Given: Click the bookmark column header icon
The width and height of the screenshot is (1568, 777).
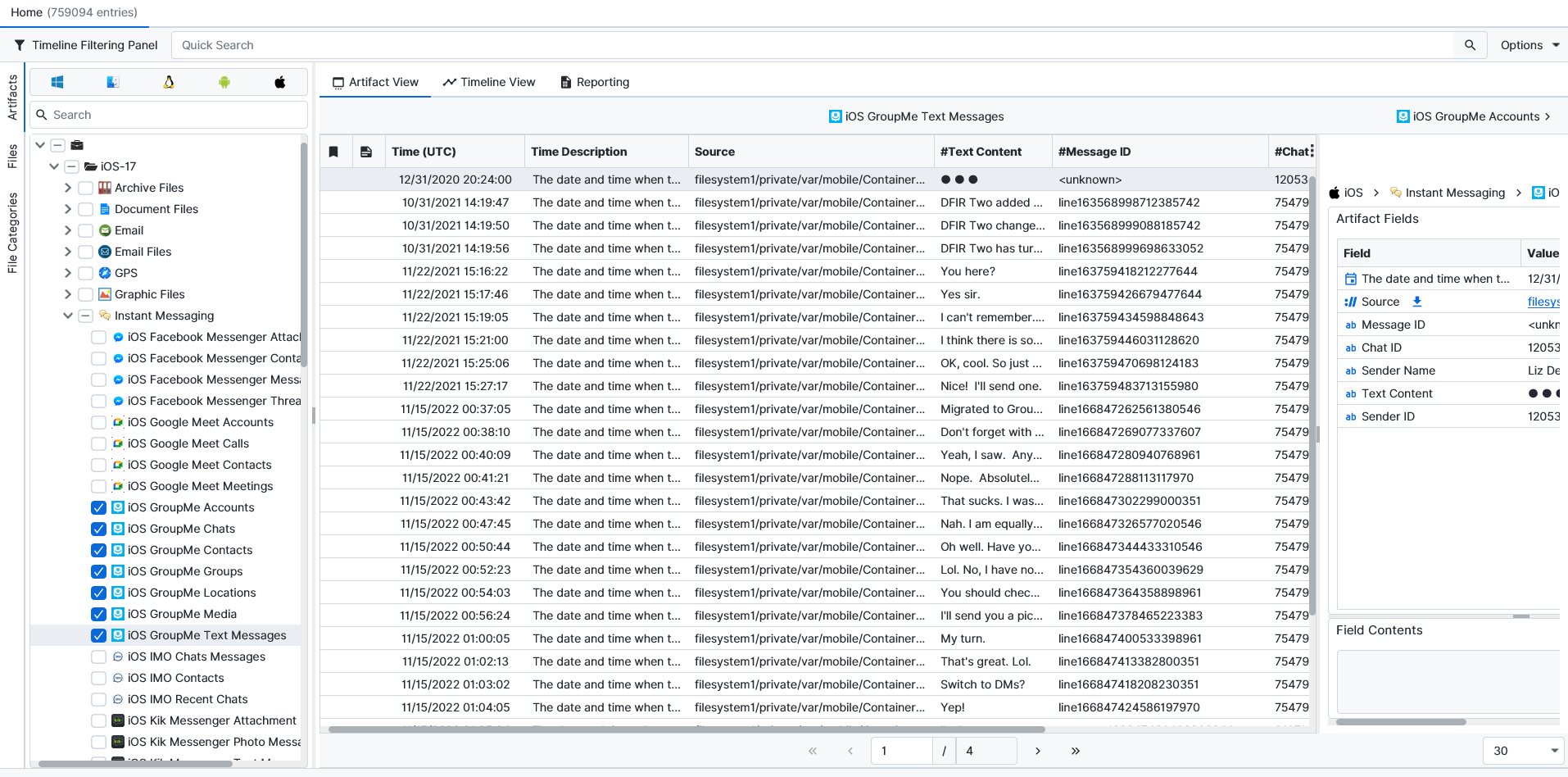Looking at the screenshot, I should [333, 152].
